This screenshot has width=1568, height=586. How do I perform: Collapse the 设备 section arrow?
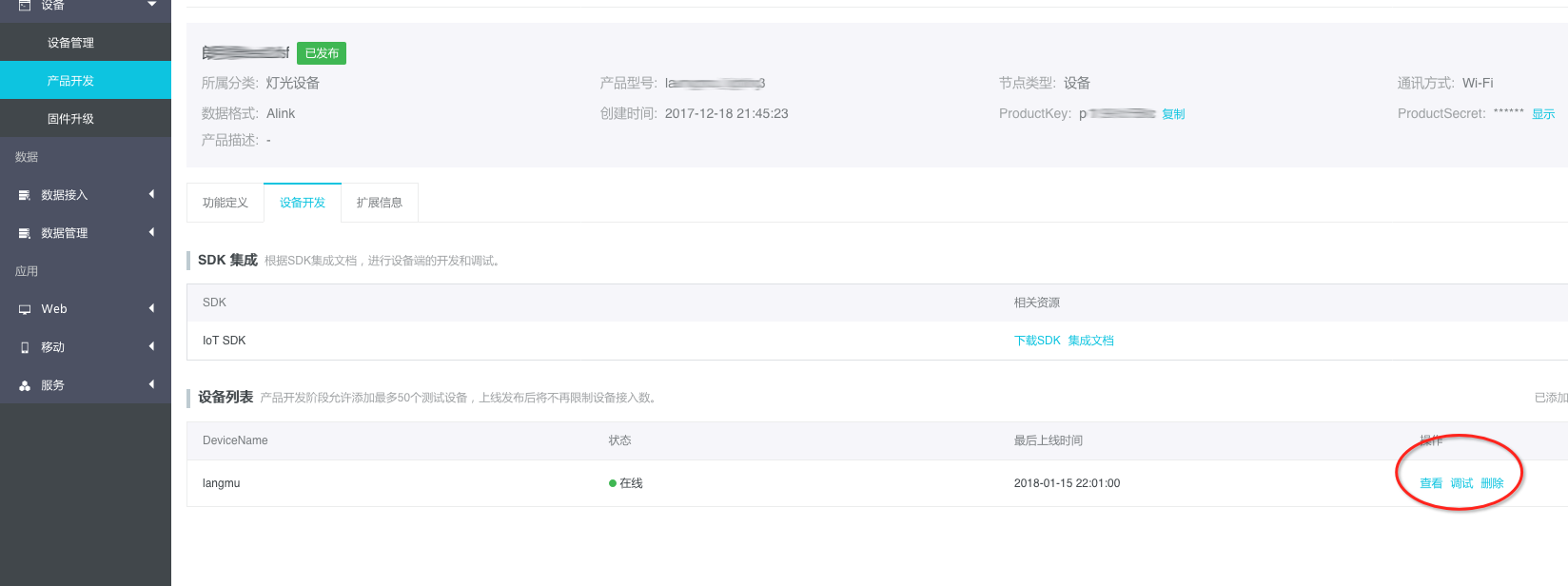pyautogui.click(x=151, y=4)
